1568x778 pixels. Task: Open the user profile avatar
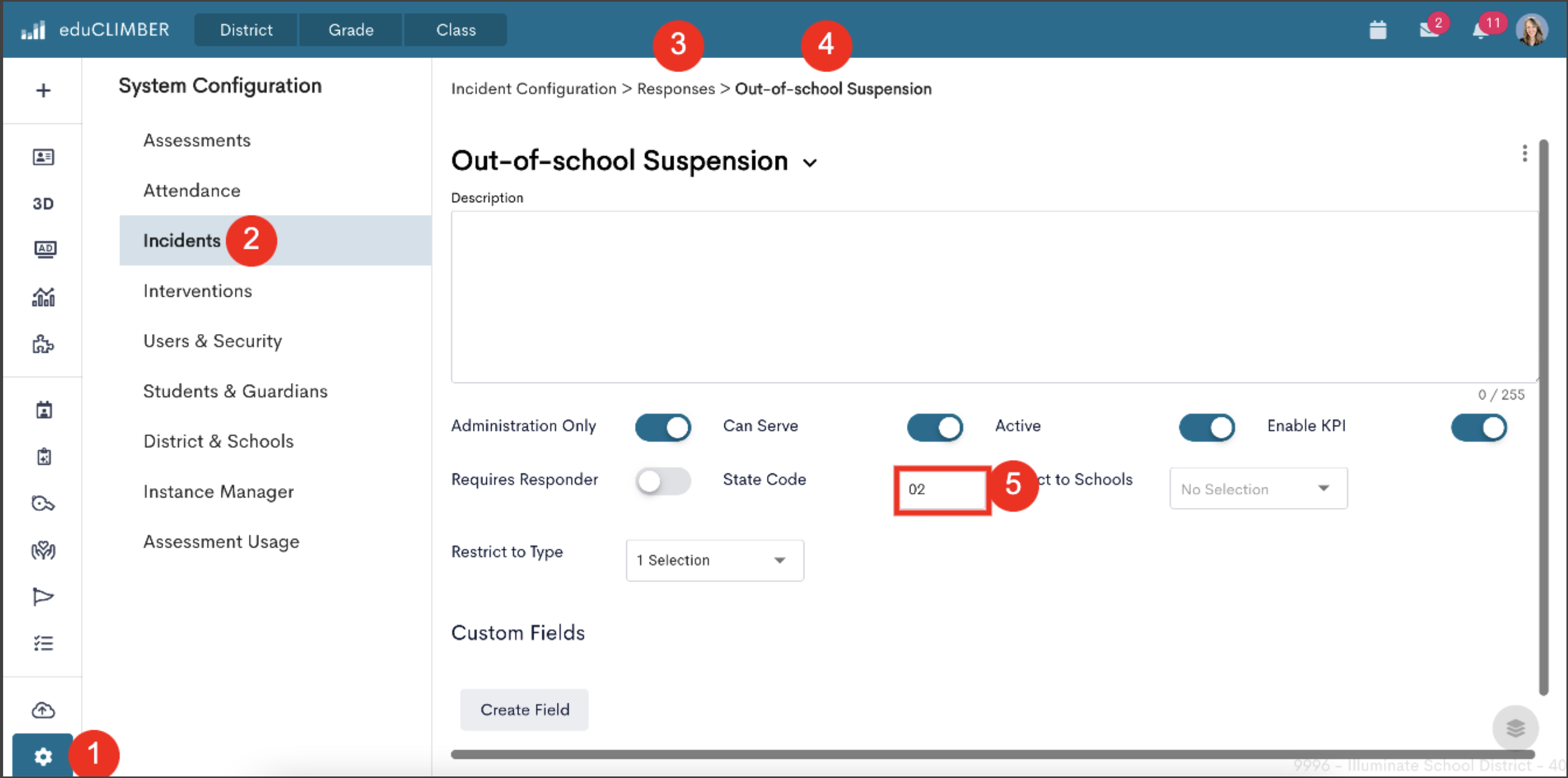(1532, 30)
